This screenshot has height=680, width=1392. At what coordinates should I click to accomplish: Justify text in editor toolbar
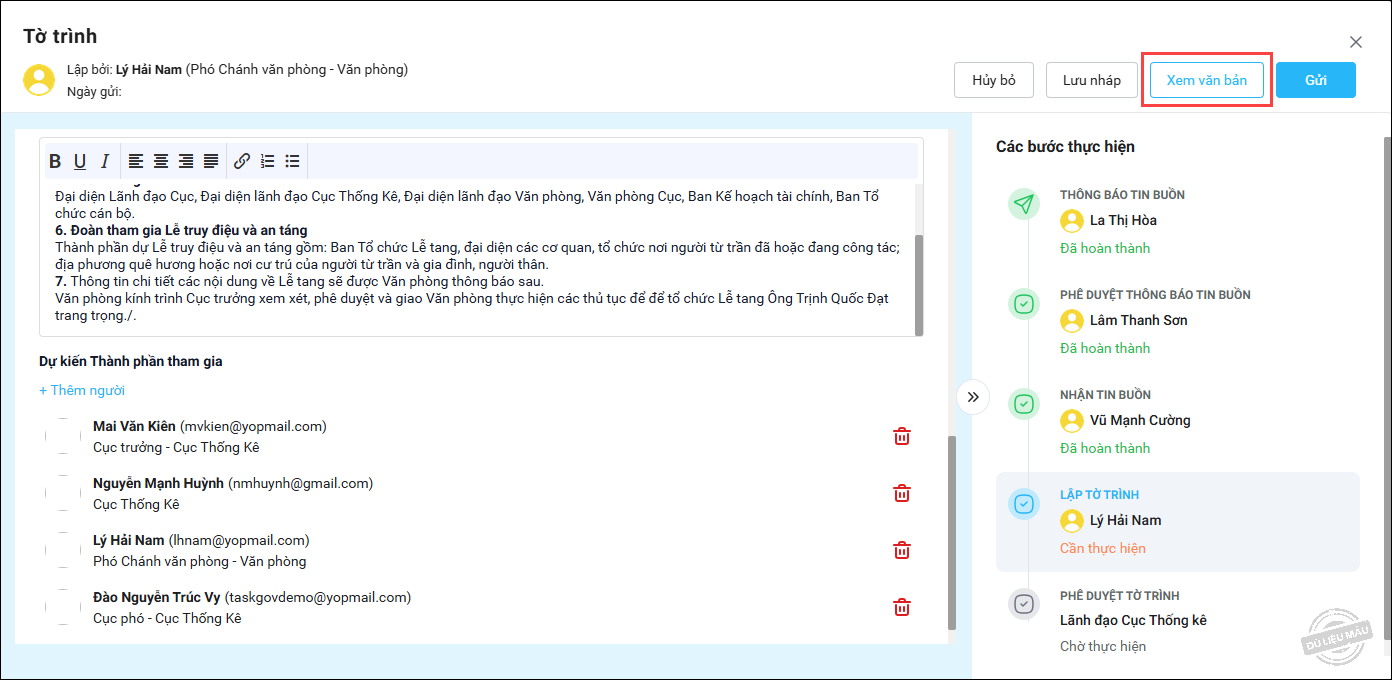(x=211, y=161)
